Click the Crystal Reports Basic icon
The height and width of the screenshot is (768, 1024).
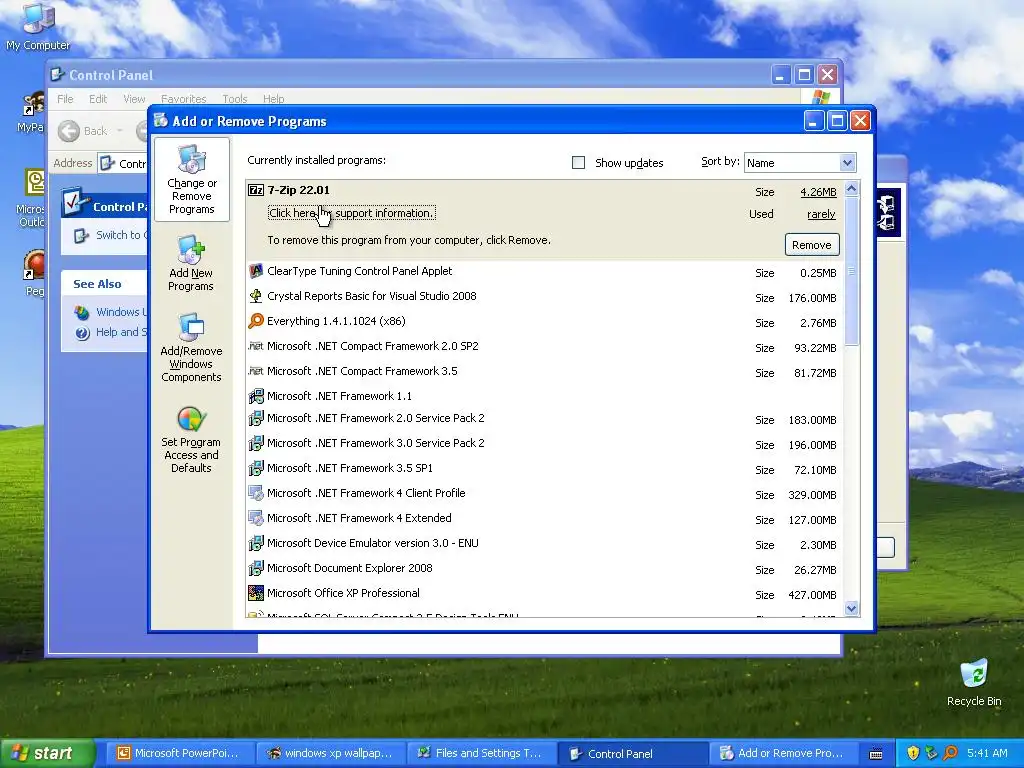click(x=256, y=296)
